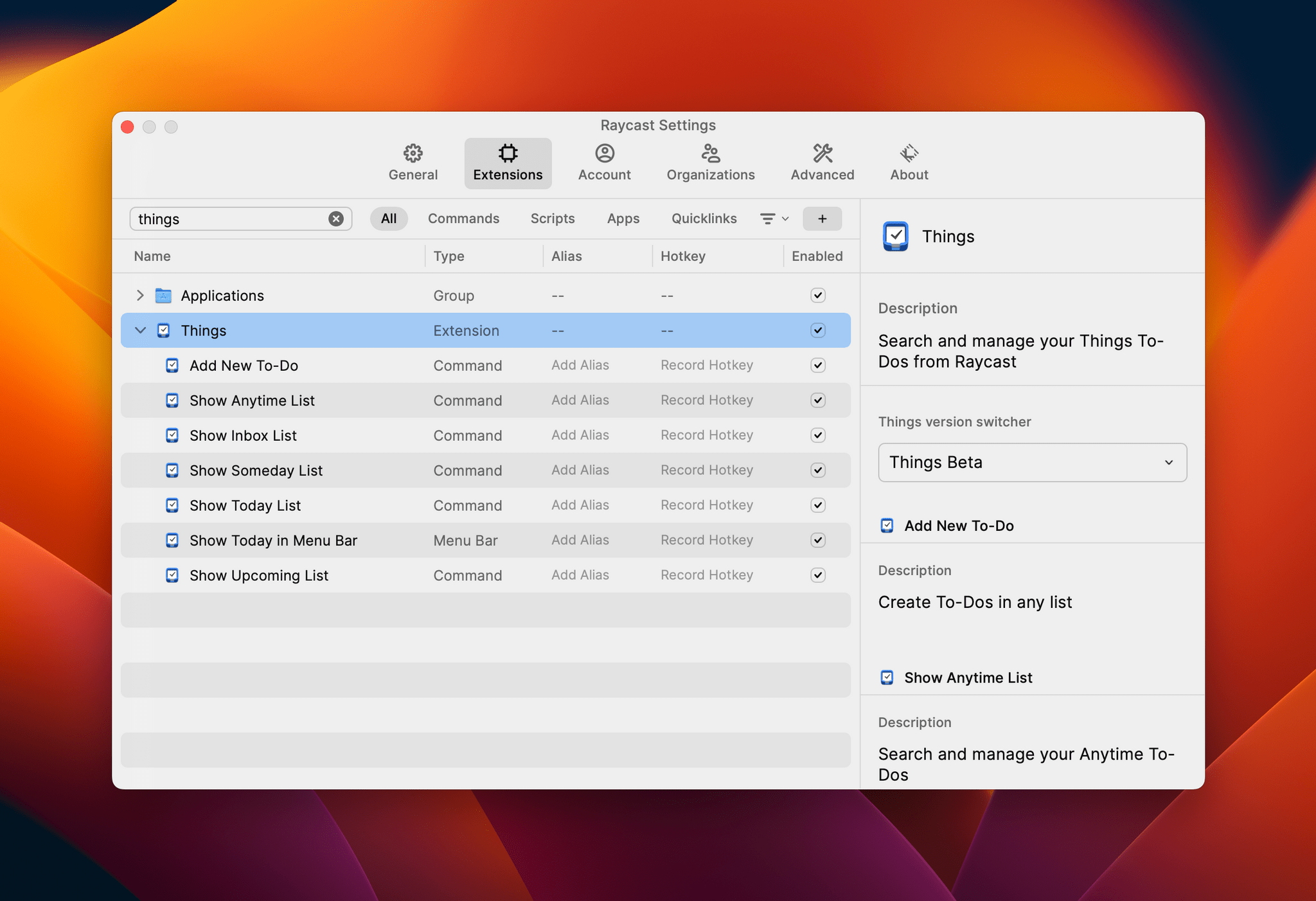
Task: Select the Commands filter tab
Action: (464, 217)
